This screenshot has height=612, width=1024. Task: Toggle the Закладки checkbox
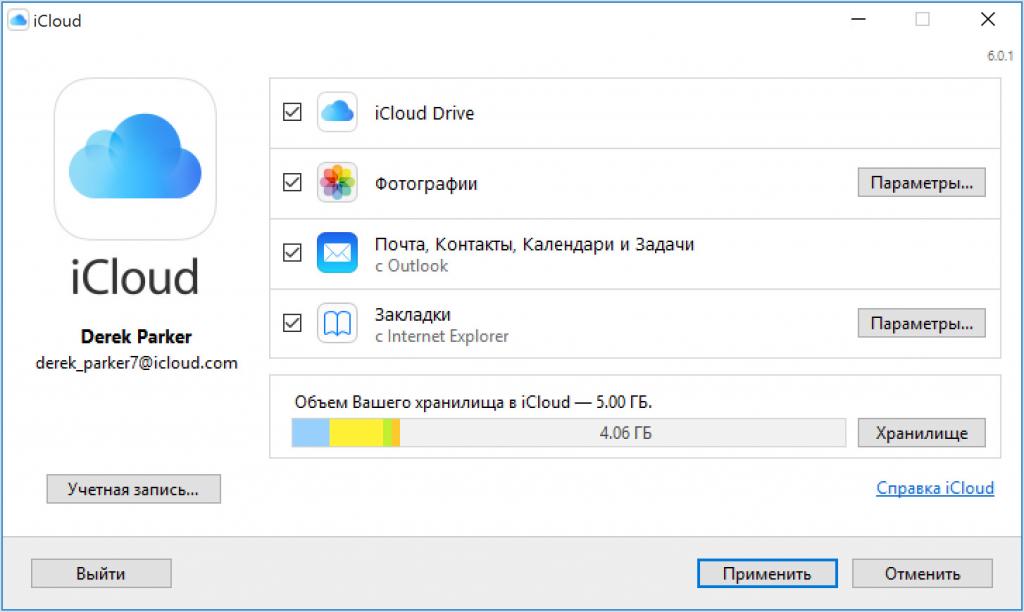(x=292, y=323)
